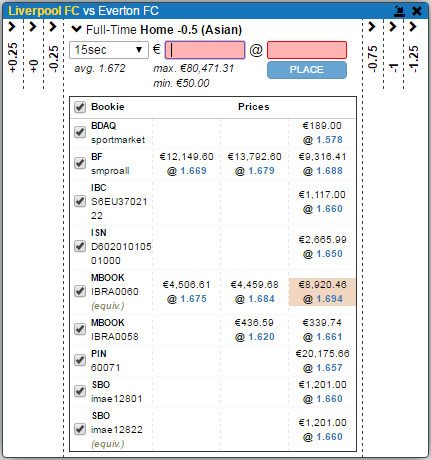Click the €13,792.60 BF amount

255,157
